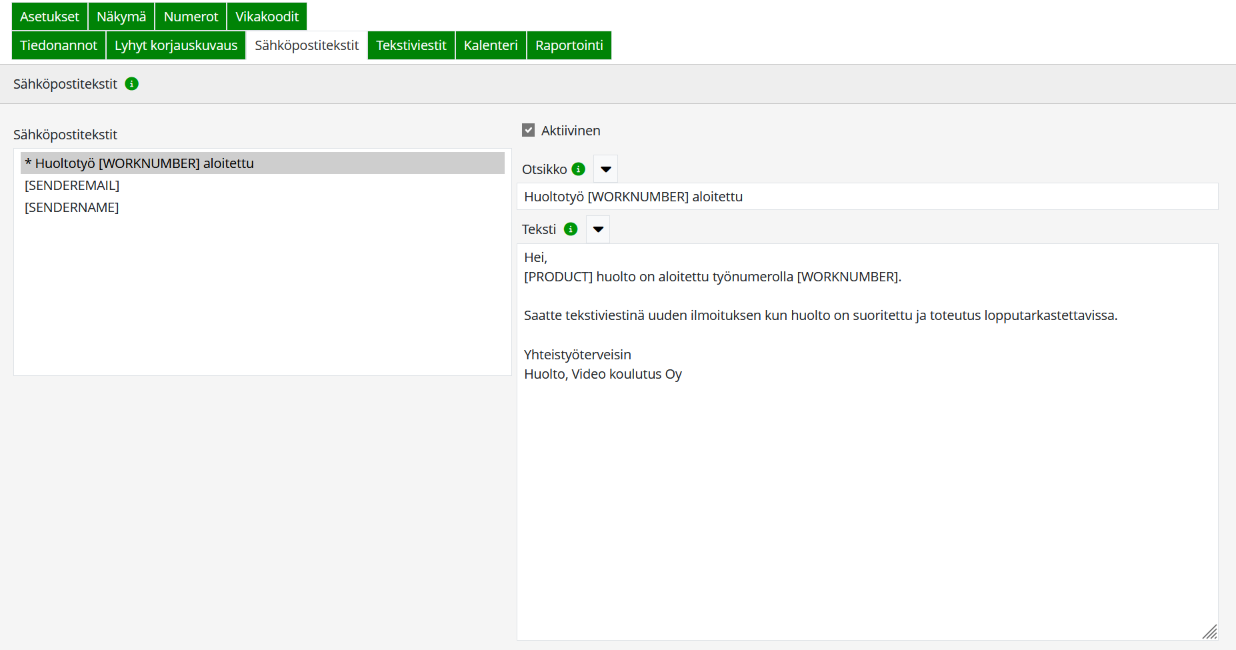Go to the Raportointi tab
This screenshot has height=650, width=1236.
tap(569, 45)
